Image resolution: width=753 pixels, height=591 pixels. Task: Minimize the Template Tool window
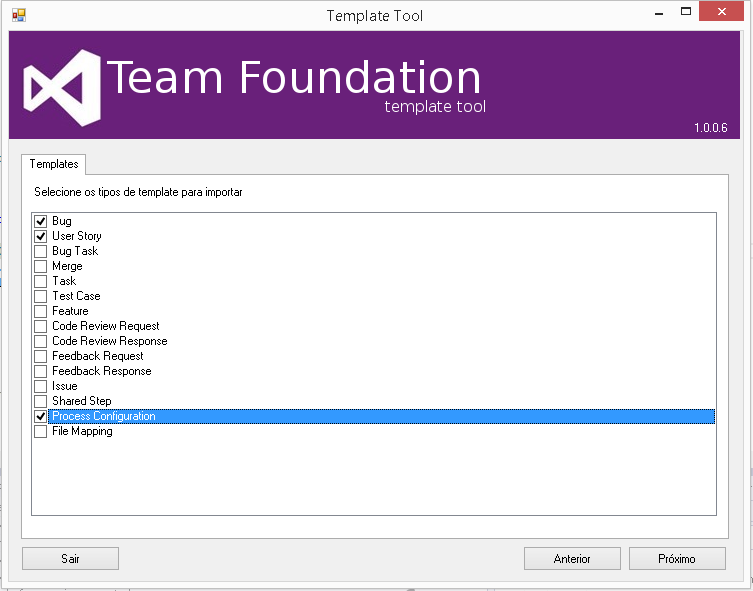[659, 12]
